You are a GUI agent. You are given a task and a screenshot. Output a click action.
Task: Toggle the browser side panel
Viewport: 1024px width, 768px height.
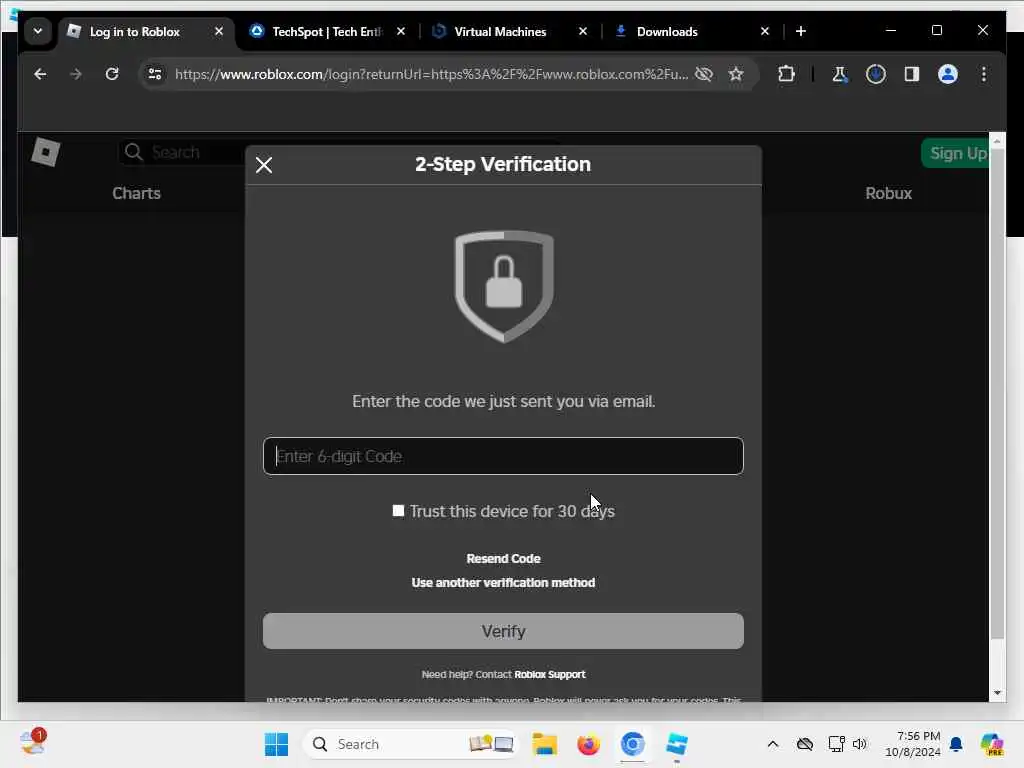(912, 74)
